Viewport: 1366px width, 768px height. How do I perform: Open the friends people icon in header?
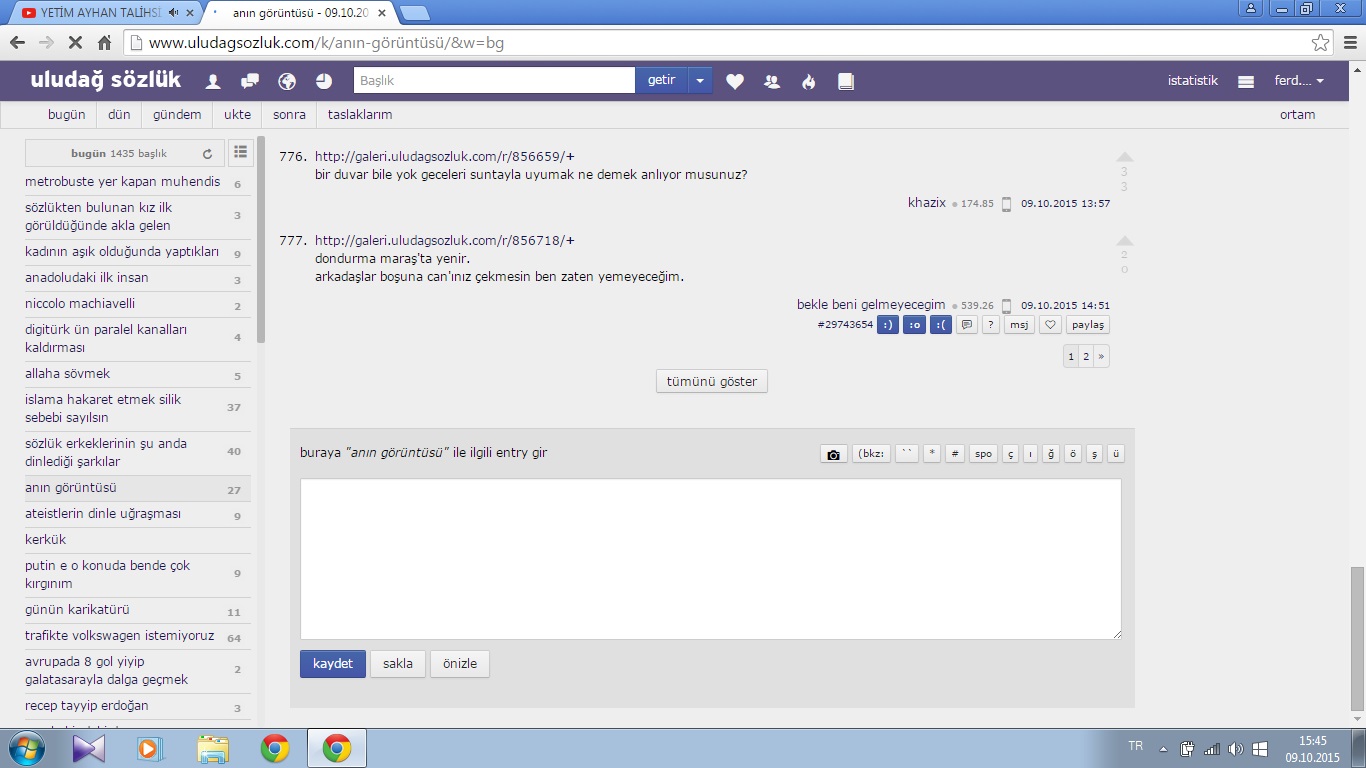(772, 82)
